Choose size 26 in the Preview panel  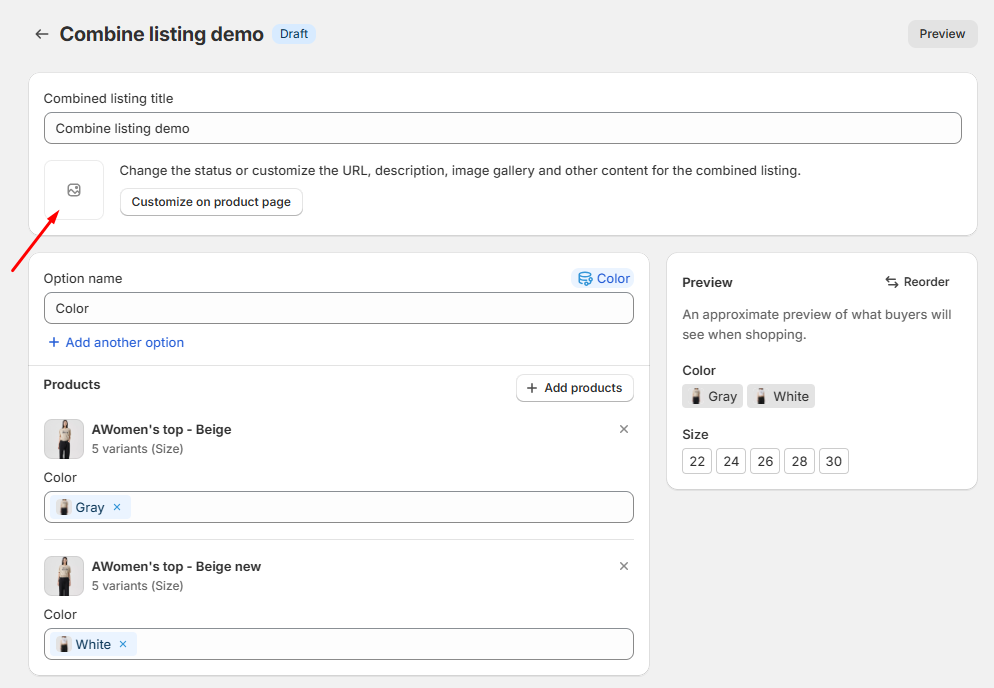point(765,461)
